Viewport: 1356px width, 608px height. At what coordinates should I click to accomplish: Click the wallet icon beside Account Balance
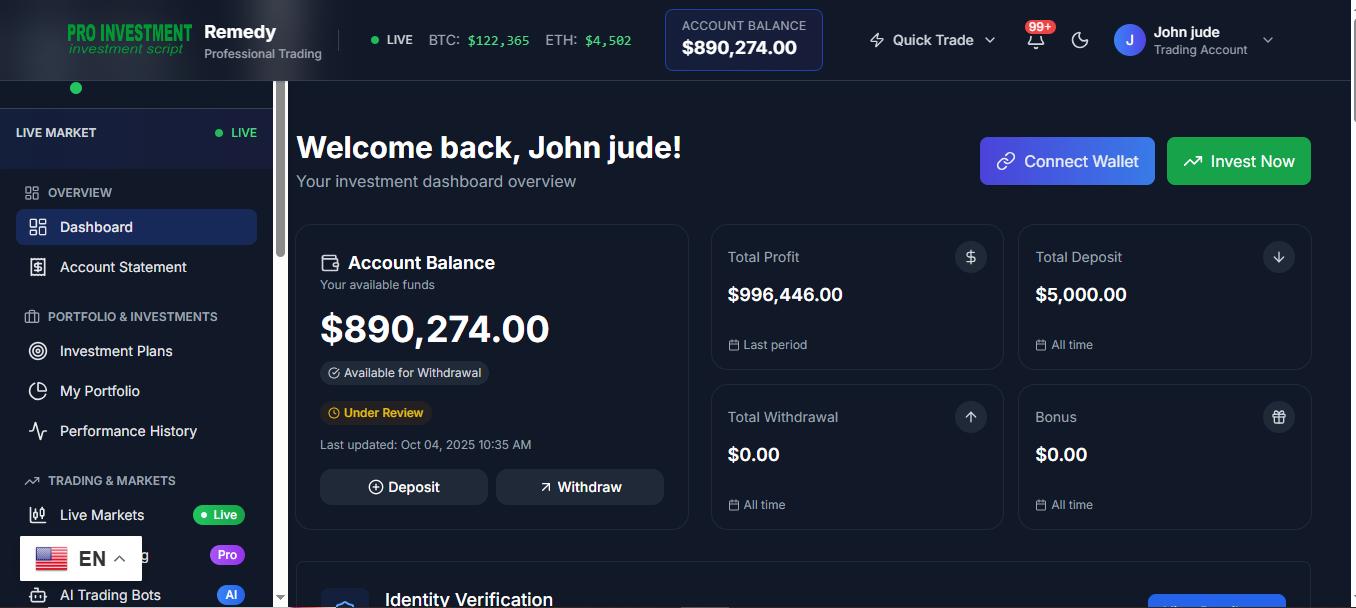[x=329, y=262]
